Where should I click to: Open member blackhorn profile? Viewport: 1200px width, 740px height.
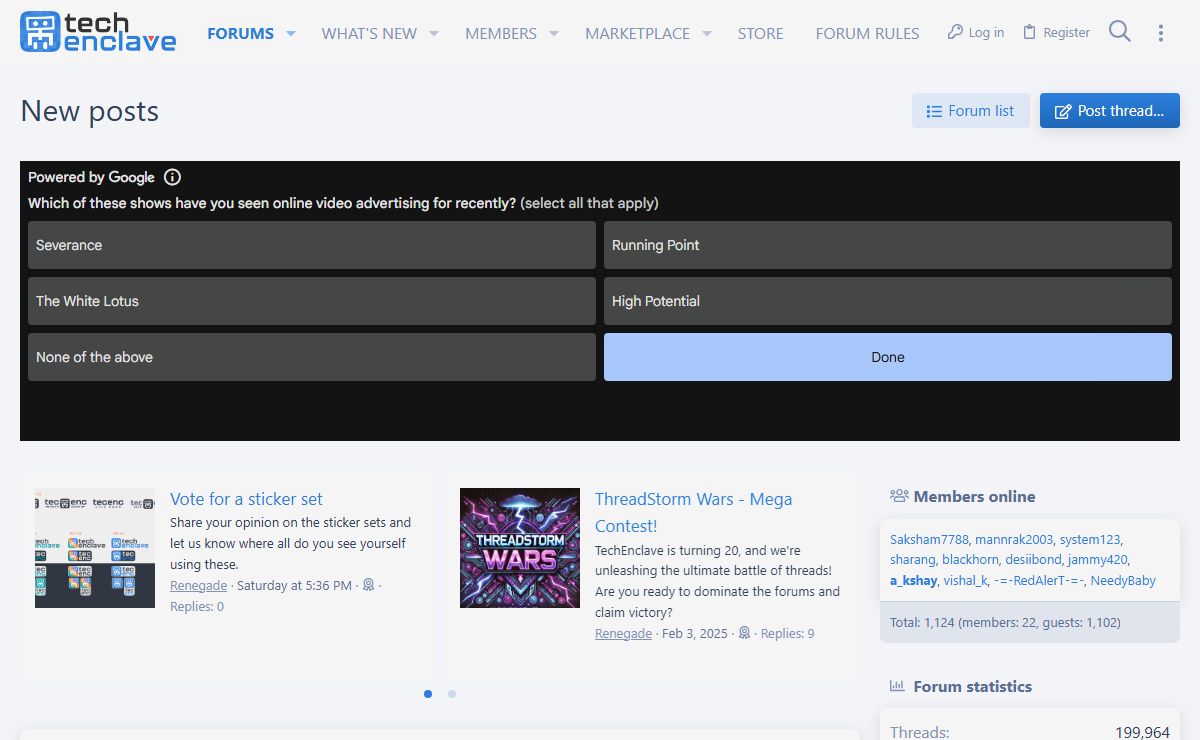coord(970,560)
